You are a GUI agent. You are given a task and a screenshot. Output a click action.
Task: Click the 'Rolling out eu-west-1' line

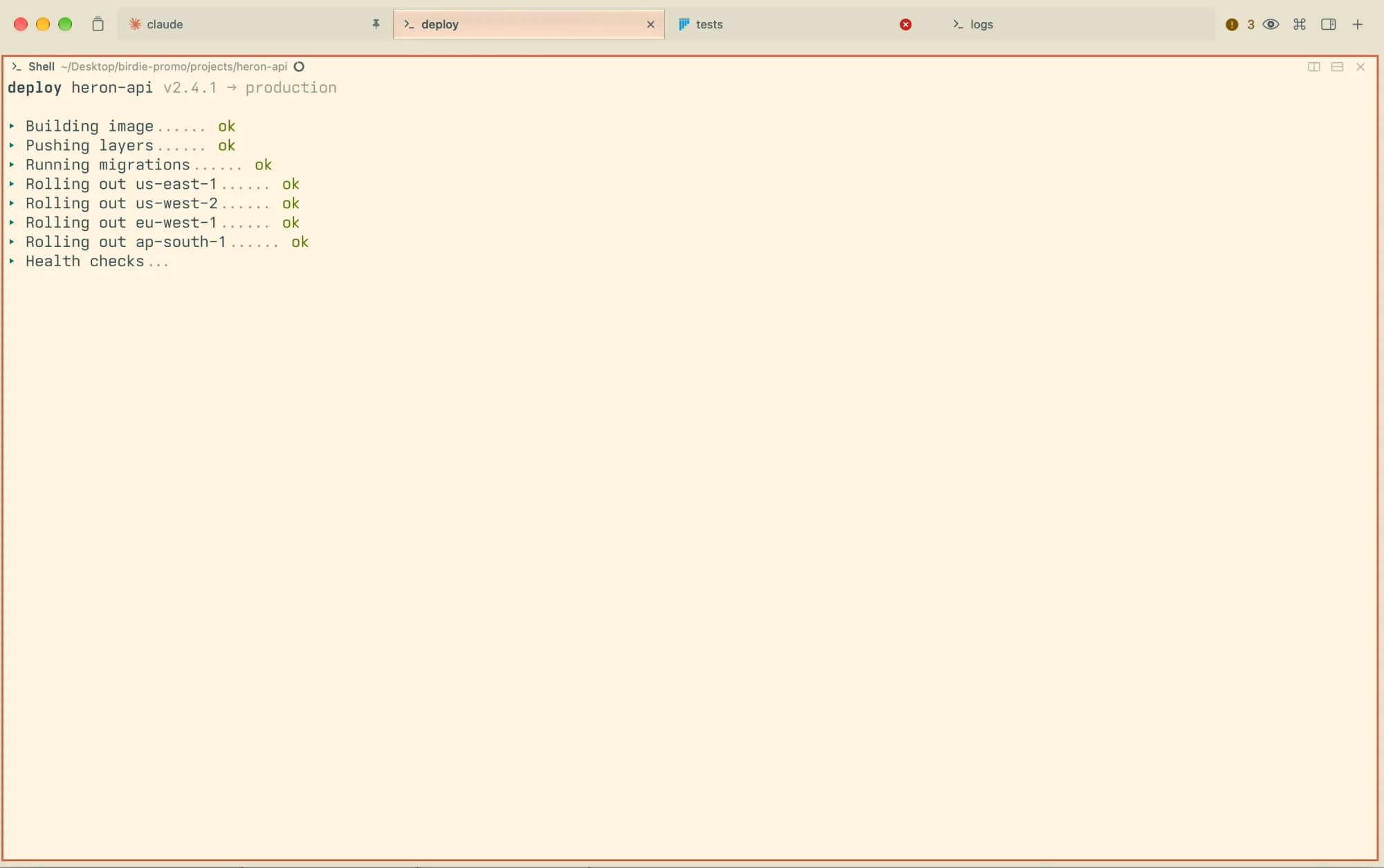click(154, 223)
